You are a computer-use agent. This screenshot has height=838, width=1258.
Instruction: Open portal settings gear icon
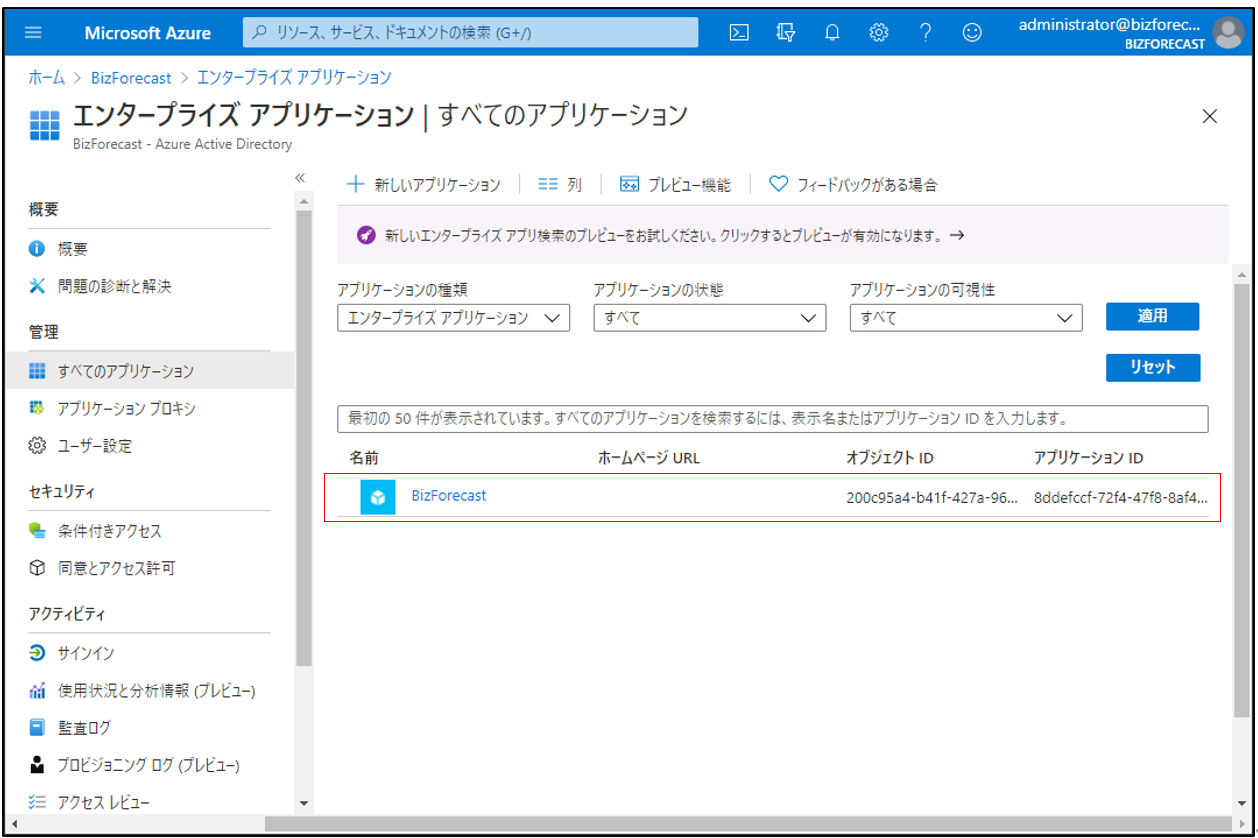pos(879,33)
